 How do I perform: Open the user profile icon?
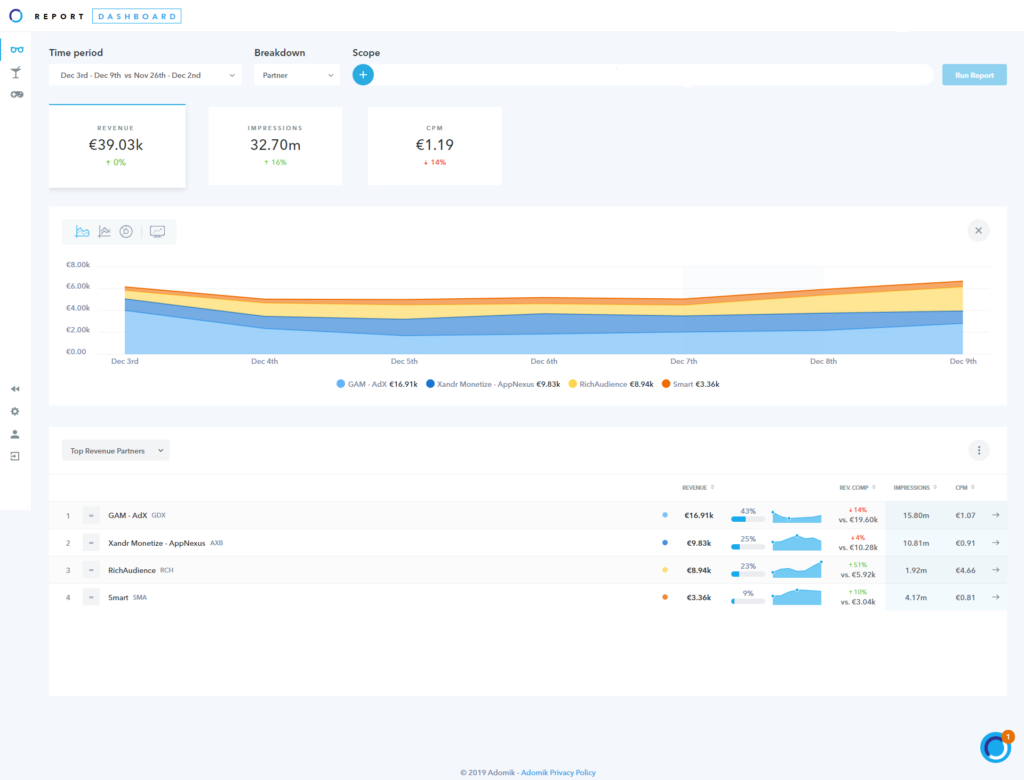pos(15,434)
